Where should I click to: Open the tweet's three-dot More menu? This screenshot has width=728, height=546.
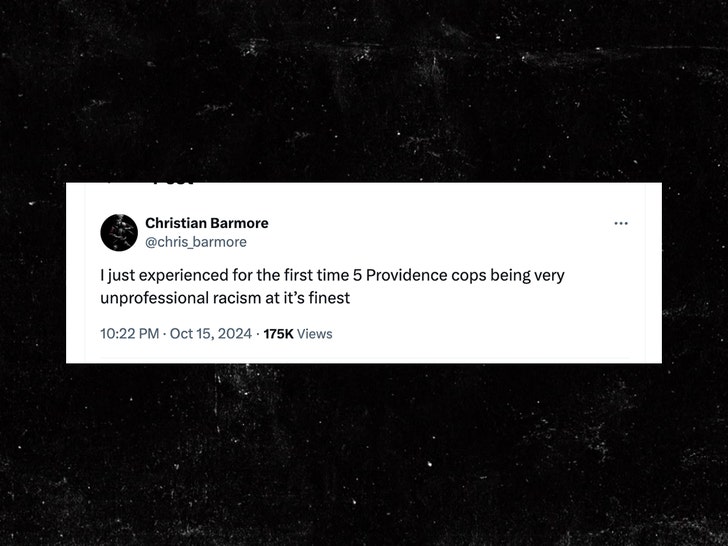pyautogui.click(x=621, y=223)
